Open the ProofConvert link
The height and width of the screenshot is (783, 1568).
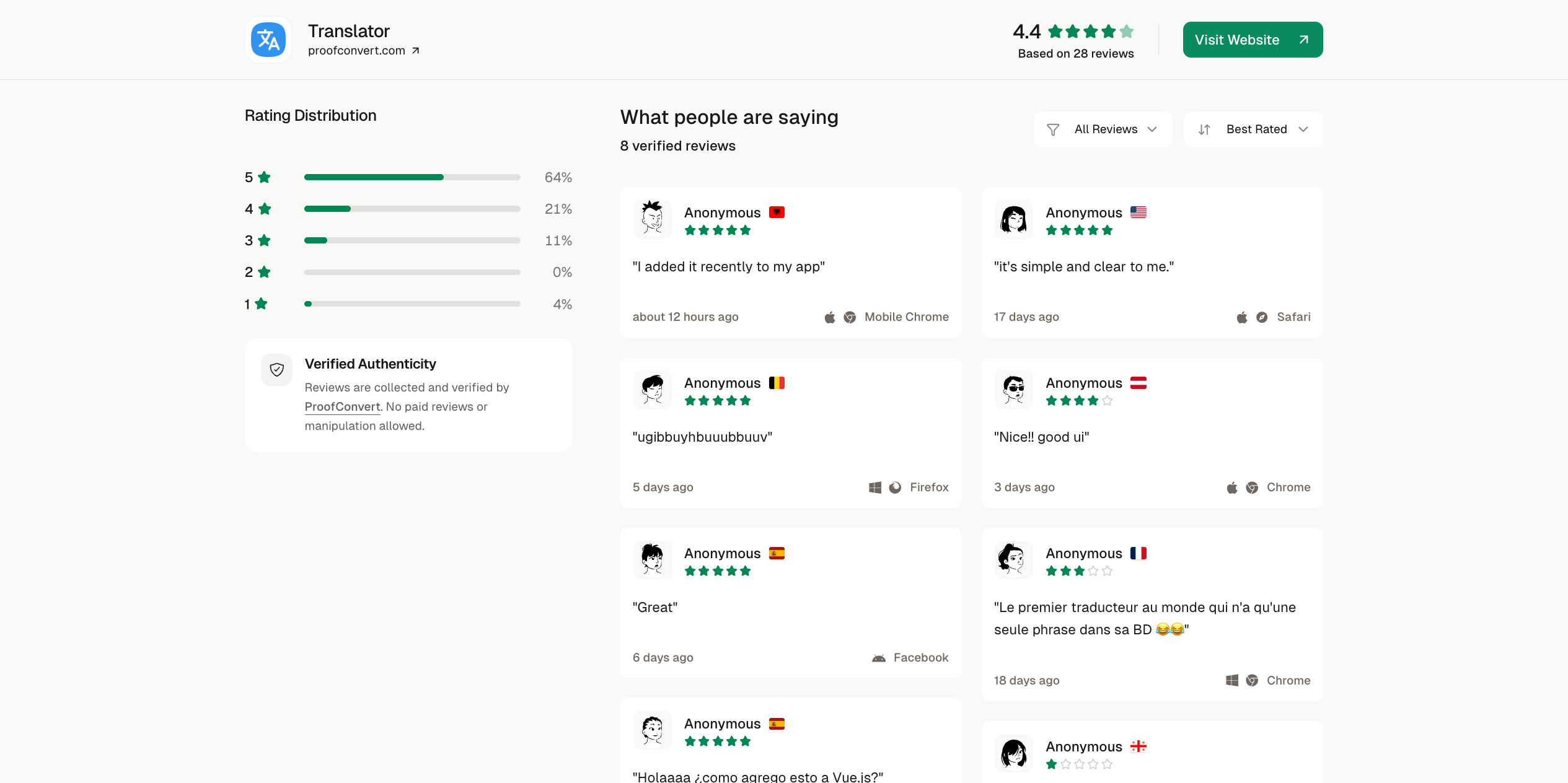(342, 406)
